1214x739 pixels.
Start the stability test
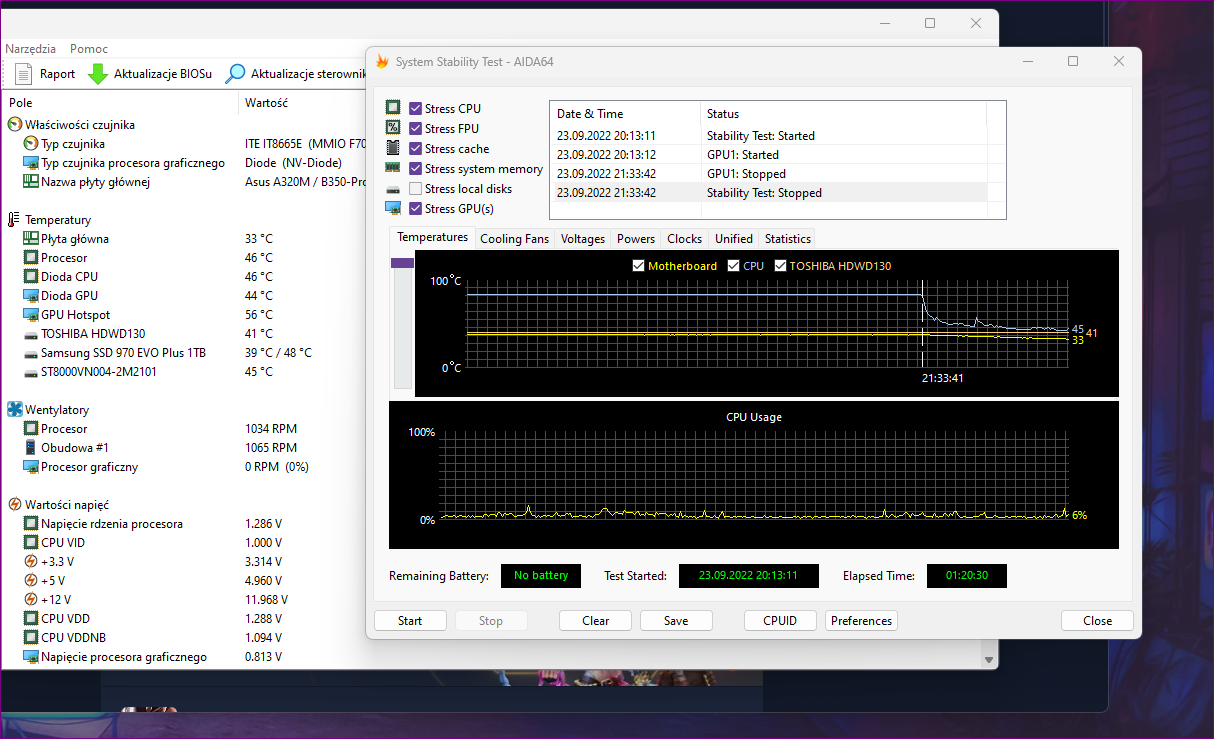point(410,621)
